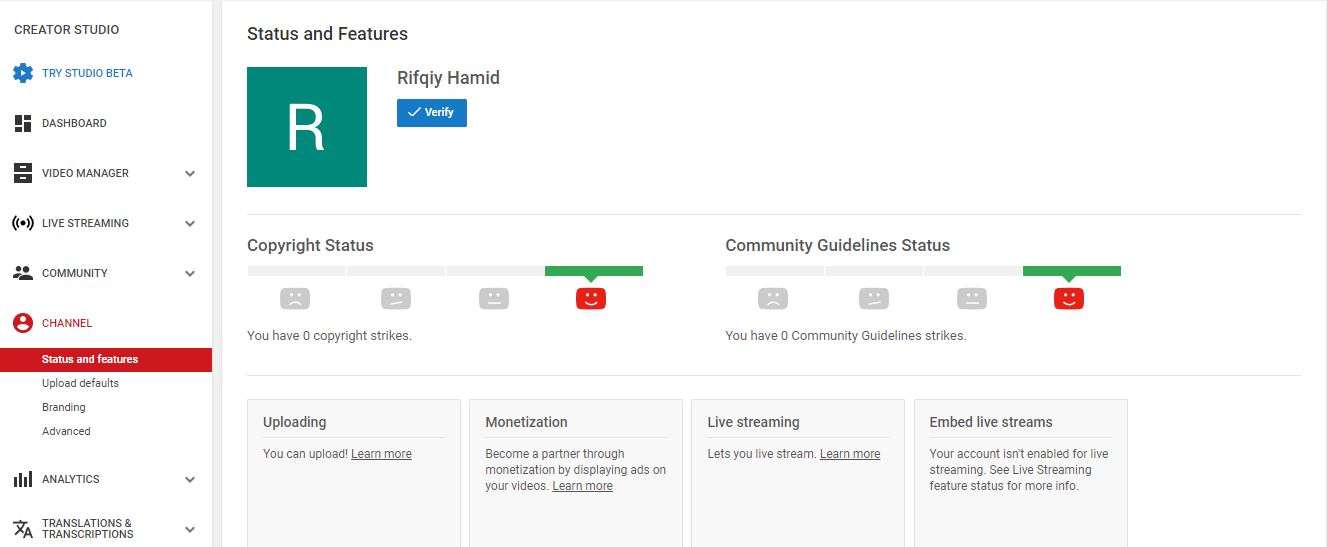
Task: Click the leftmost sad face under Community Guidelines
Action: (773, 298)
